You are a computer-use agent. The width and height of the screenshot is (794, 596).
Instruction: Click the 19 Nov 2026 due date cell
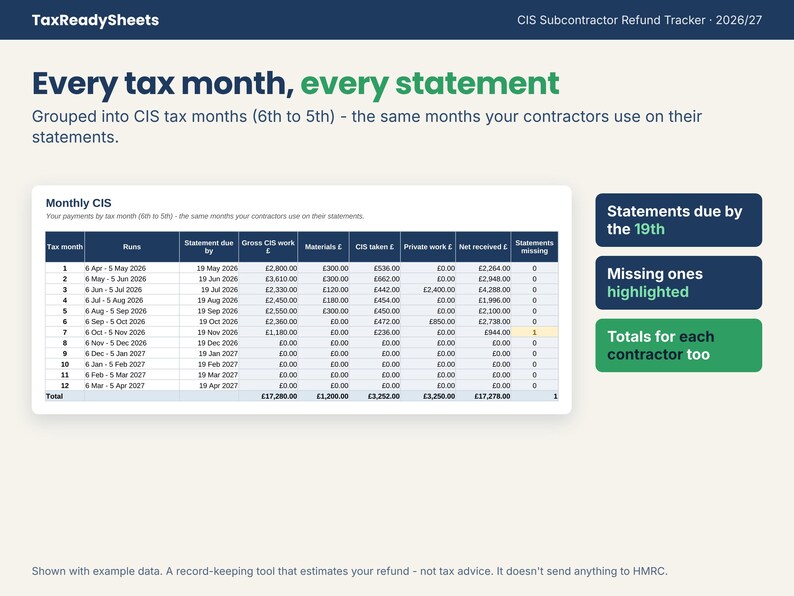pos(209,332)
